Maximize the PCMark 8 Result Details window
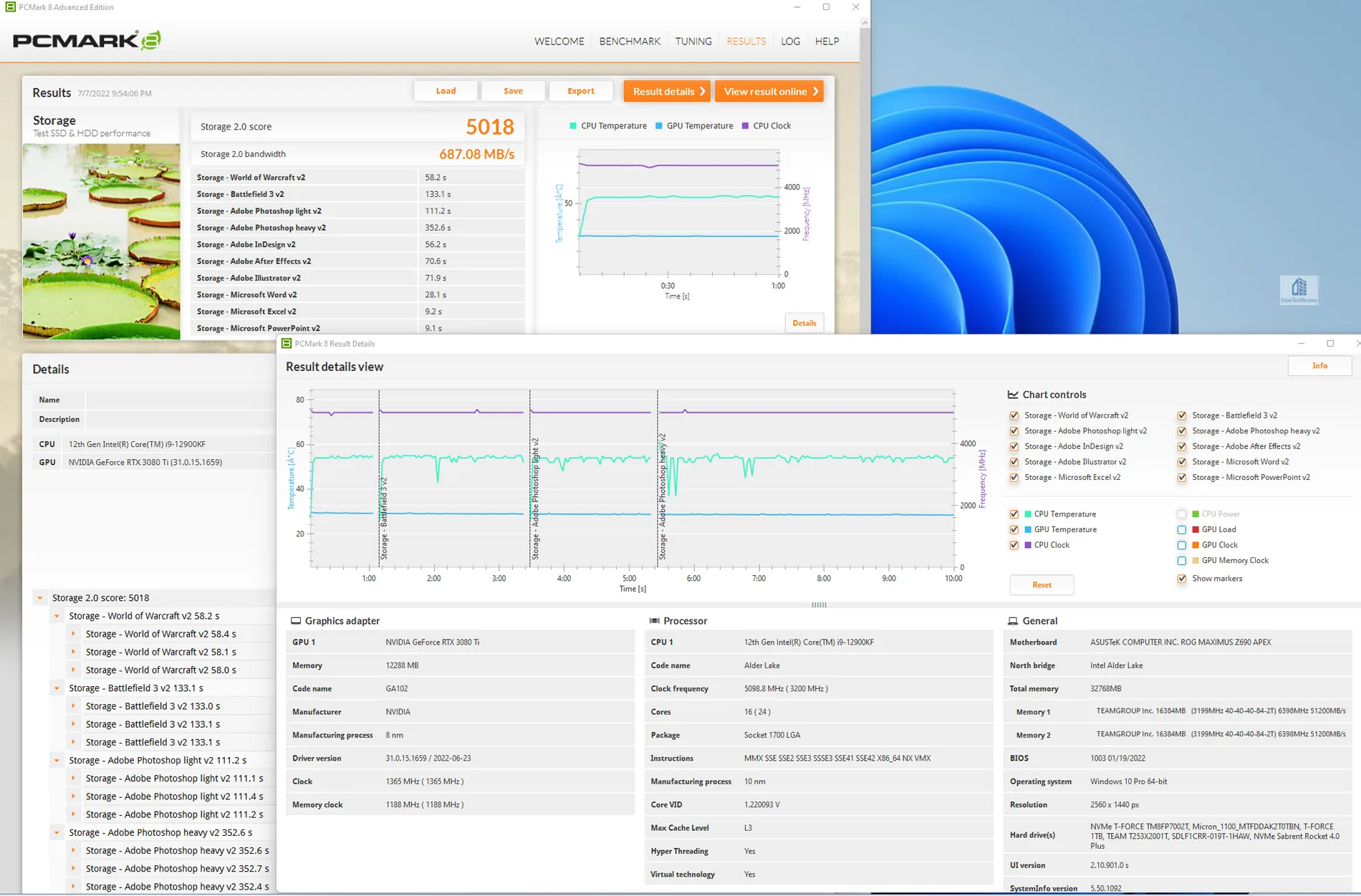 point(1330,344)
